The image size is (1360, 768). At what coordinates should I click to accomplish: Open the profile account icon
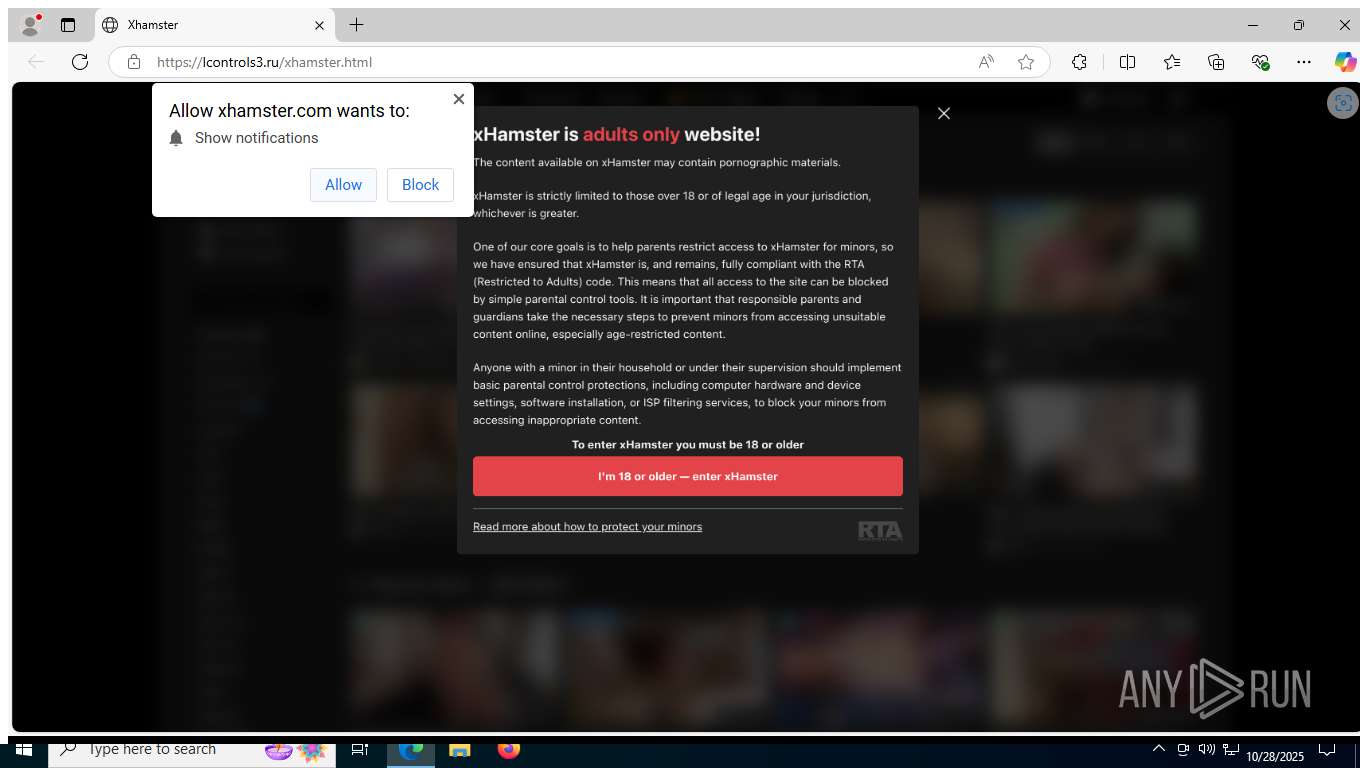tap(31, 25)
